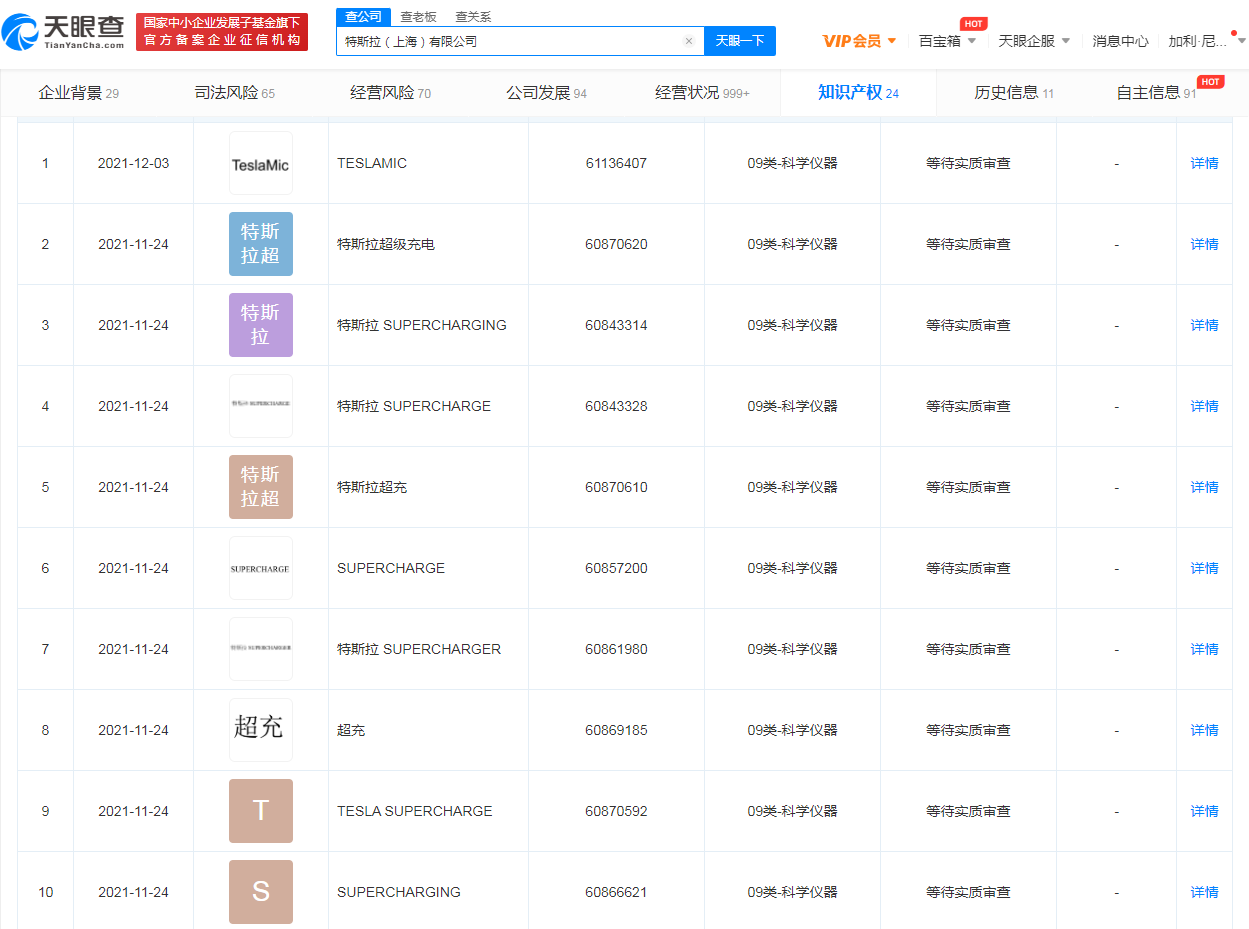View 详情 for registration 60866621
The width and height of the screenshot is (1249, 929).
[x=1204, y=892]
